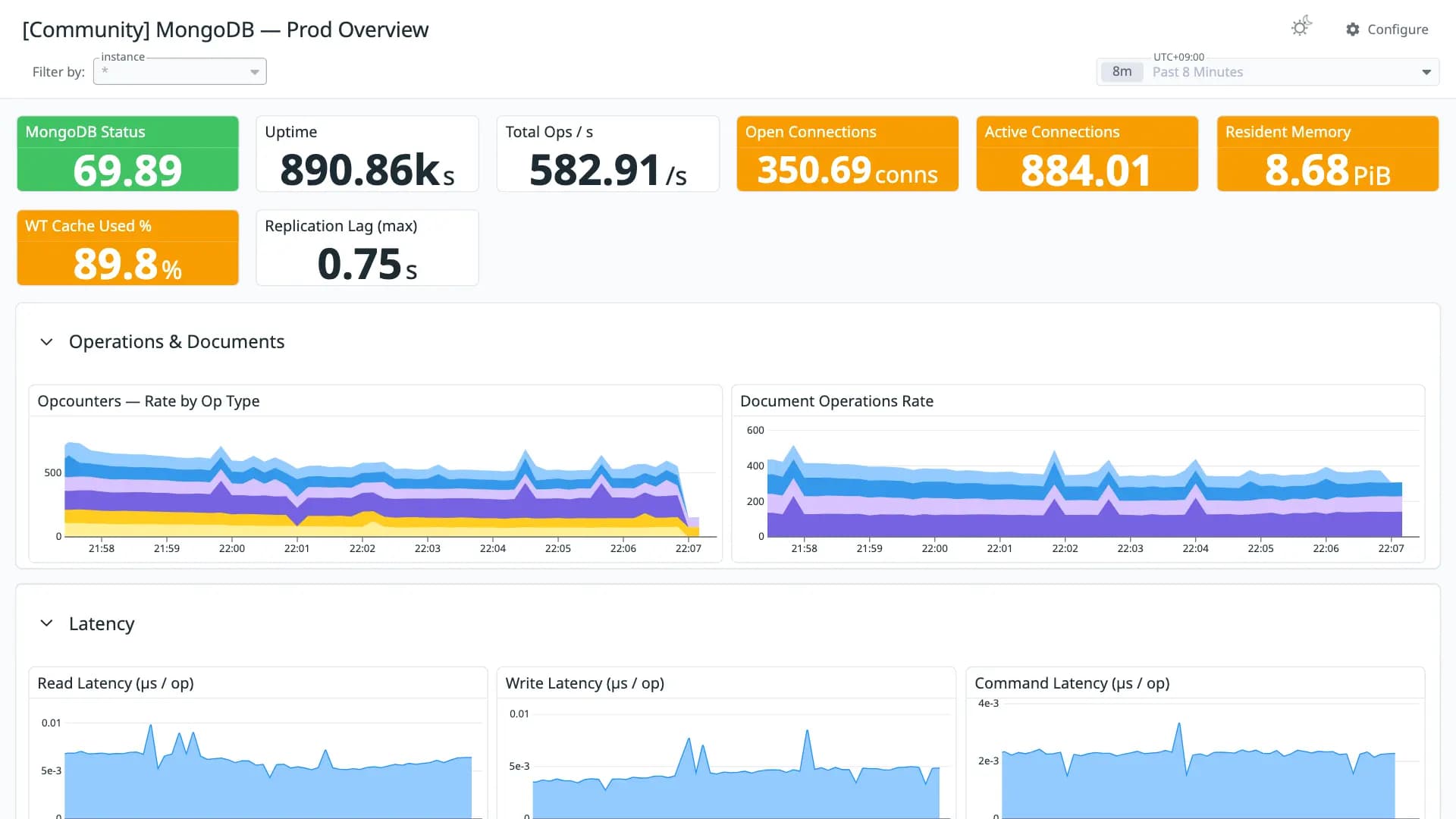Click the 8m time badge
This screenshot has width=1456, height=819.
click(x=1122, y=72)
